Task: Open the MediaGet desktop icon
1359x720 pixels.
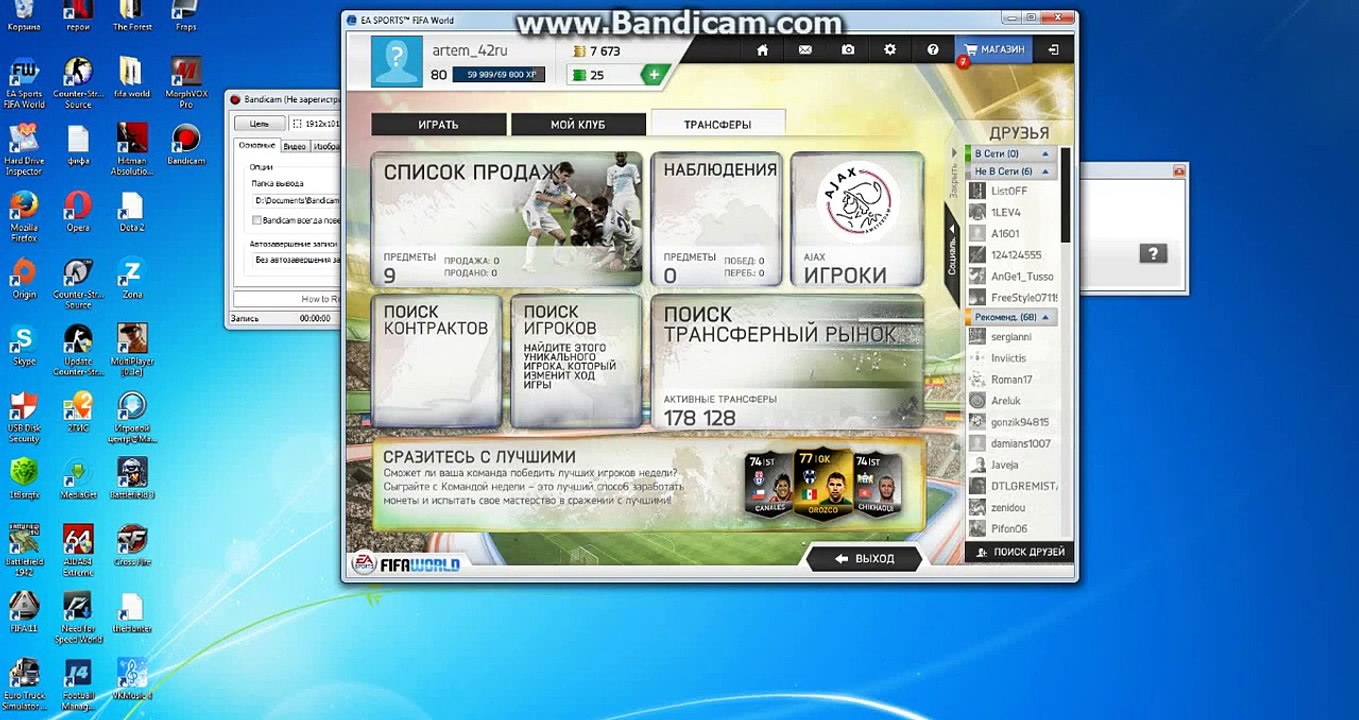Action: coord(78,478)
